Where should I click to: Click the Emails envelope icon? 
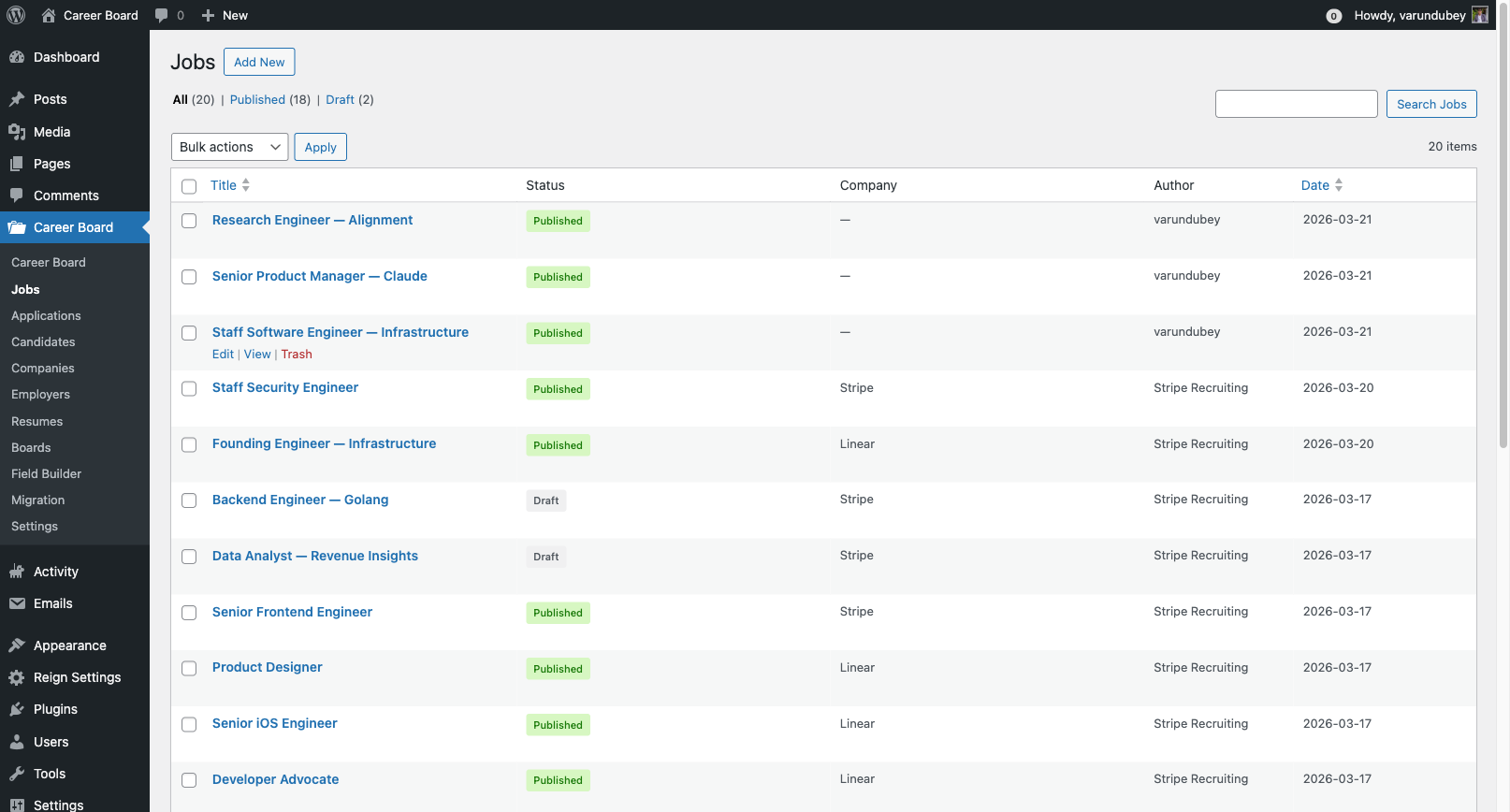tap(17, 603)
